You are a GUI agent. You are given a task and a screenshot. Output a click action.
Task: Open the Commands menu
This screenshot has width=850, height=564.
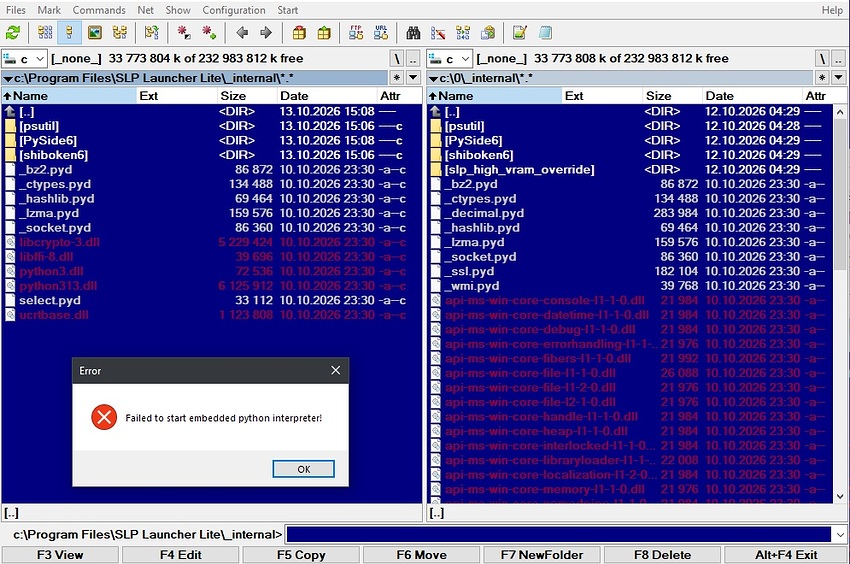pyautogui.click(x=99, y=10)
